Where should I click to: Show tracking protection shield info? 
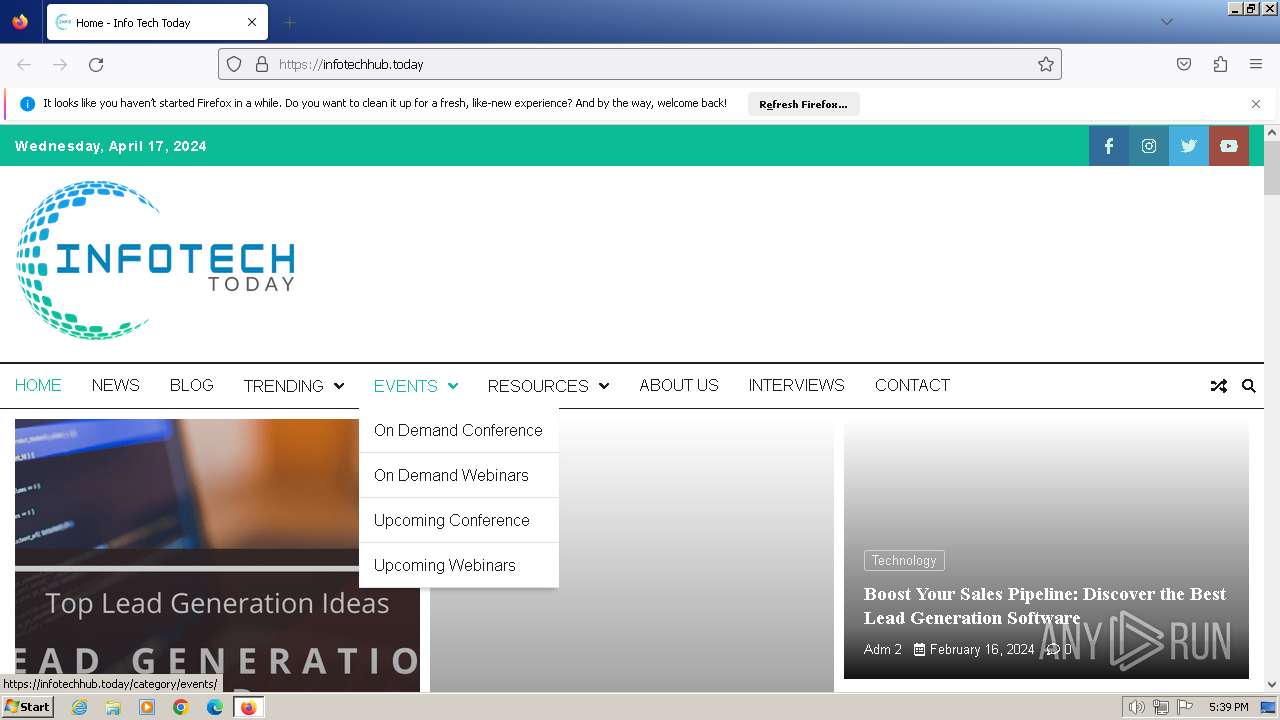234,64
